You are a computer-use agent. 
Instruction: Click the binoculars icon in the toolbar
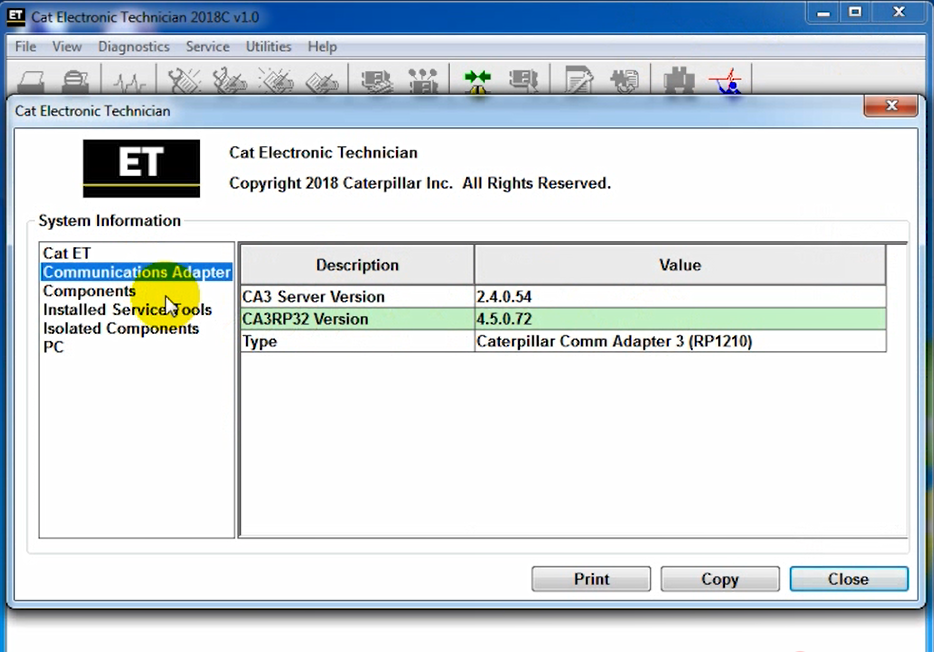click(x=680, y=81)
